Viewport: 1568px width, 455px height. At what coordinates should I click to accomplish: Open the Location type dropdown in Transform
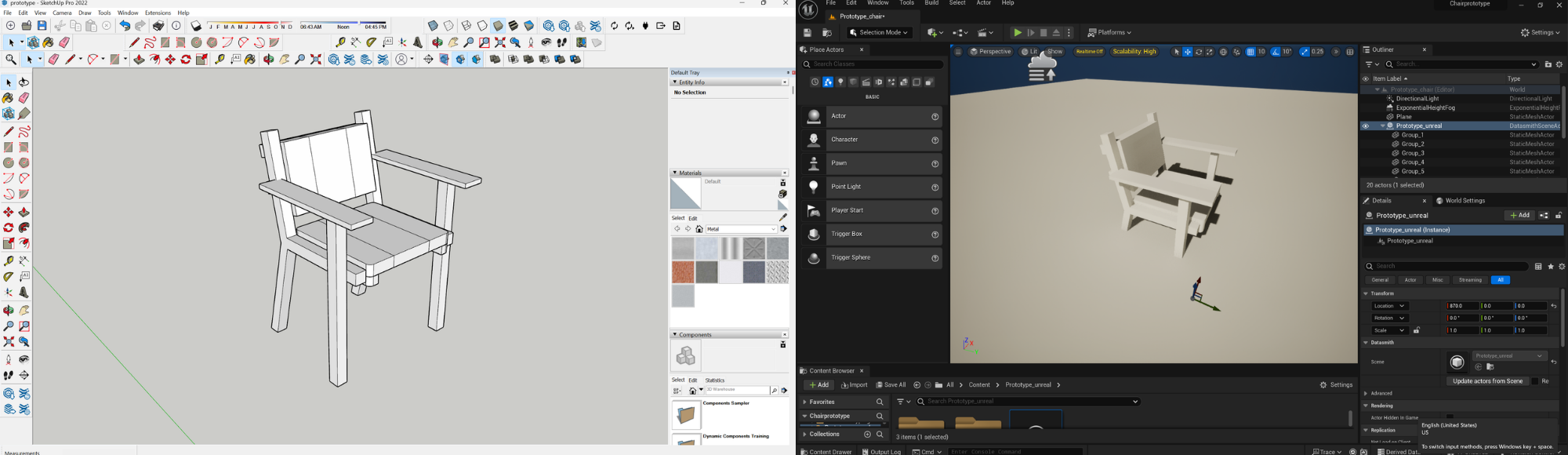point(1389,306)
